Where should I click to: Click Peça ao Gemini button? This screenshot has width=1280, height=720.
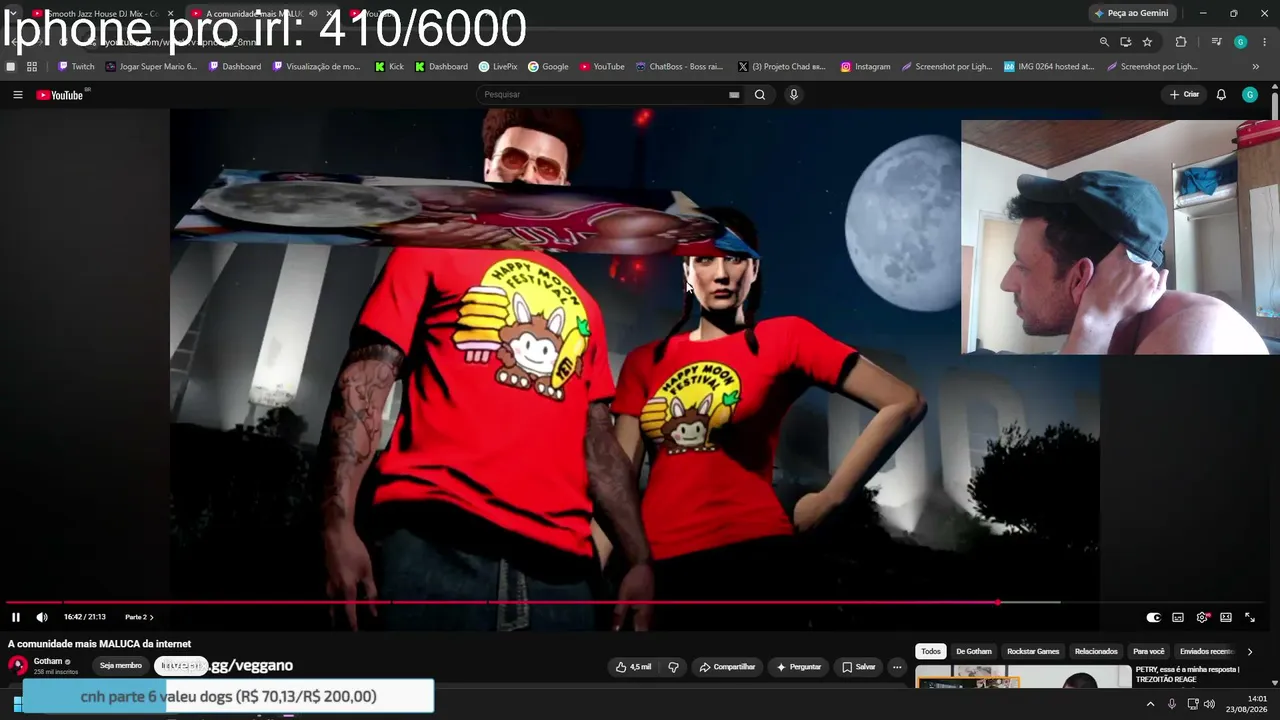[x=1131, y=13]
